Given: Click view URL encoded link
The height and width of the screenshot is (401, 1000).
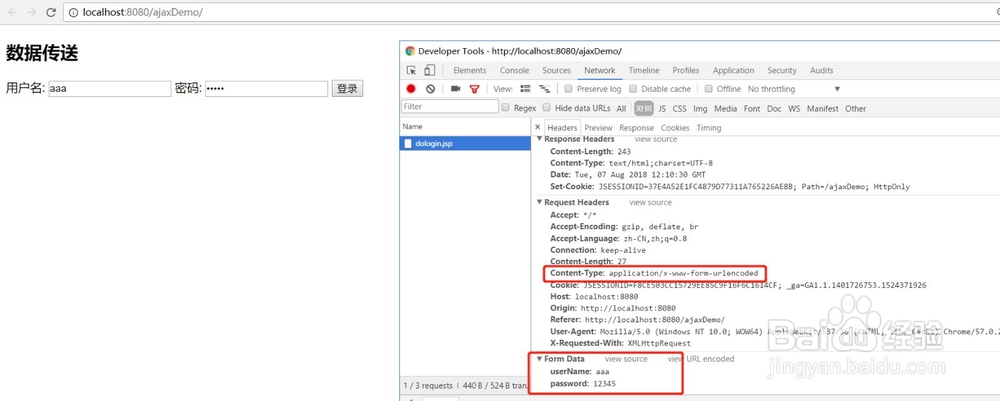Looking at the screenshot, I should tap(701, 359).
